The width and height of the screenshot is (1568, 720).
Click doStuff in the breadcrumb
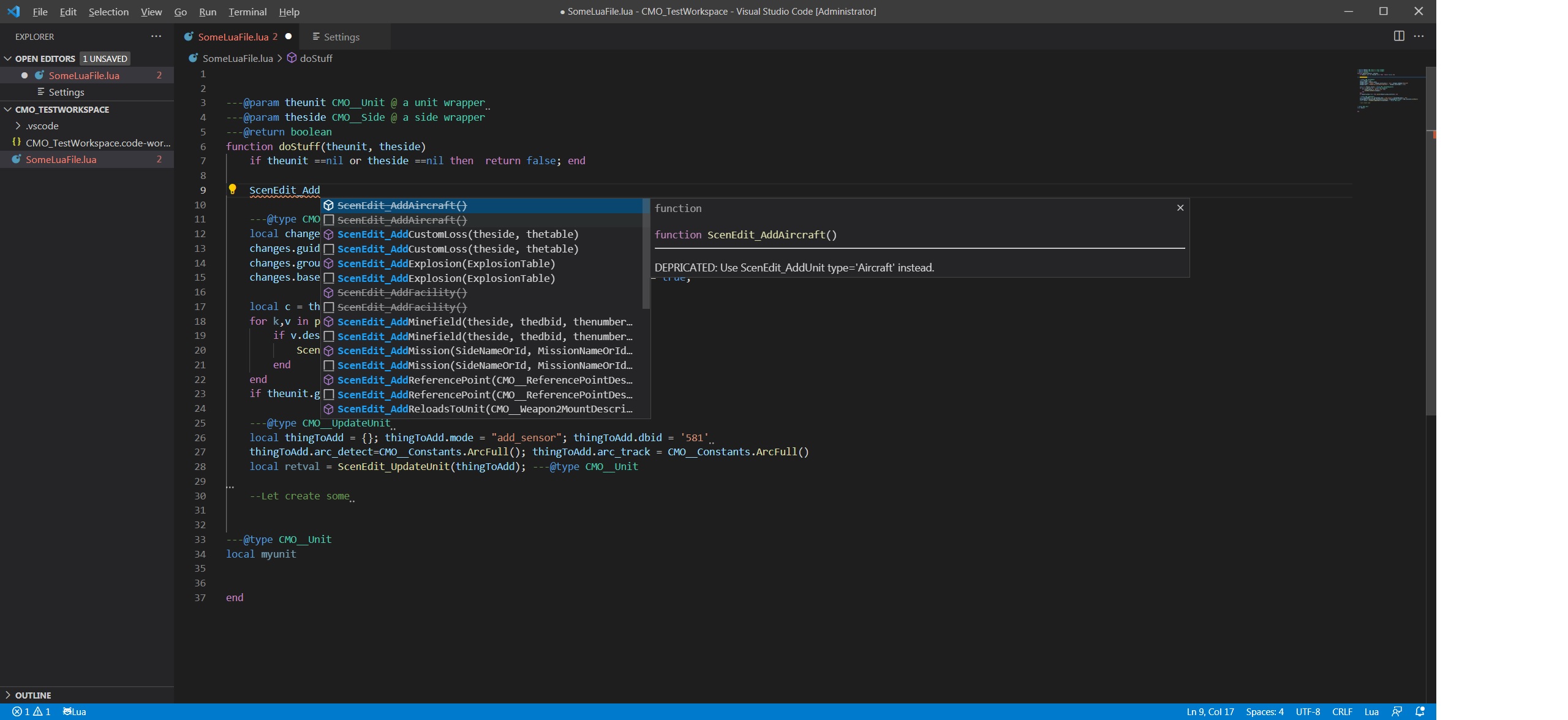tap(316, 58)
